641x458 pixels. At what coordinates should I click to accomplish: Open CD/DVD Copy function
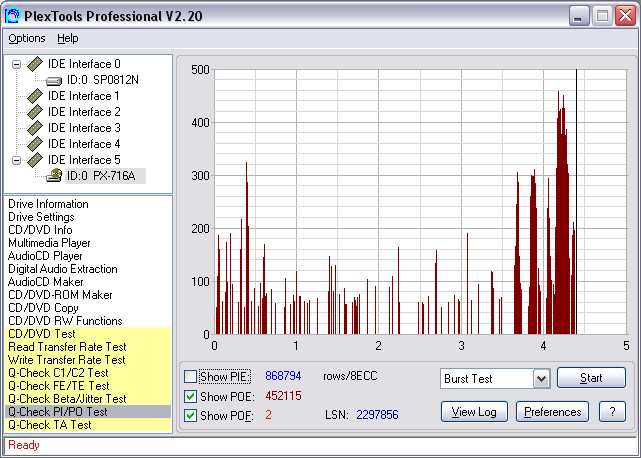[43, 308]
